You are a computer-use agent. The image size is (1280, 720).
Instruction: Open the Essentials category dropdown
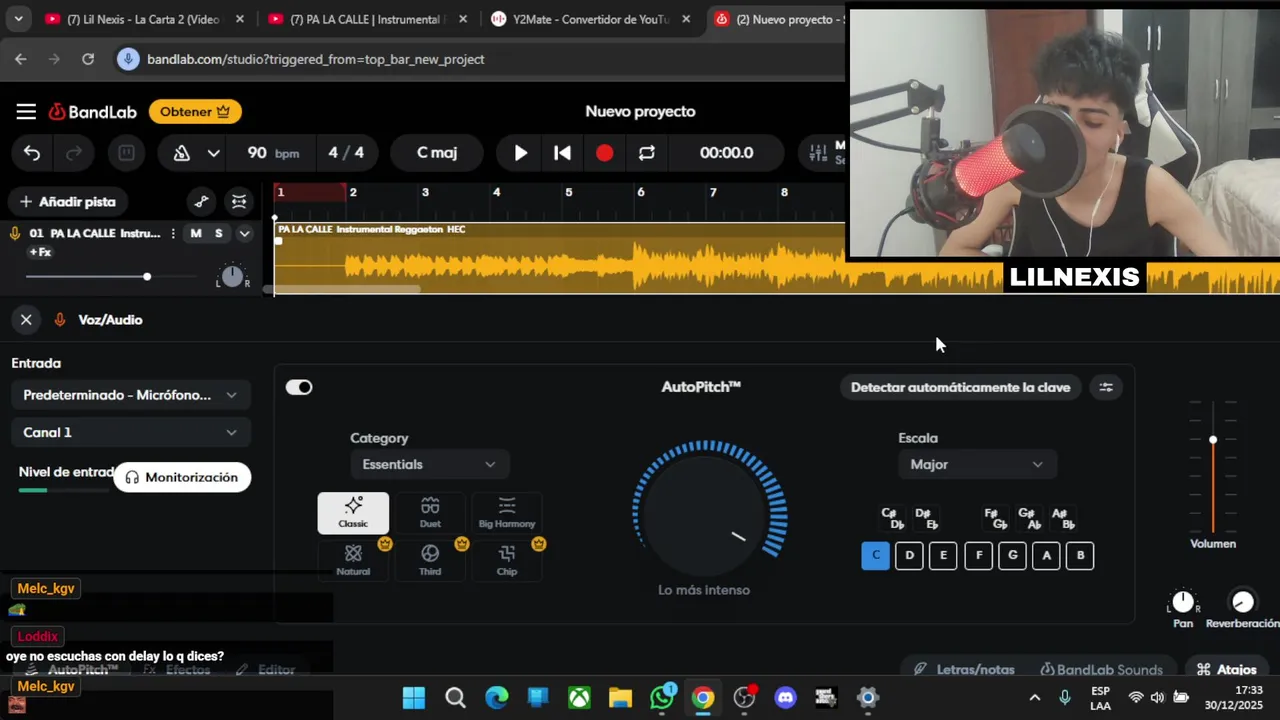tap(429, 464)
